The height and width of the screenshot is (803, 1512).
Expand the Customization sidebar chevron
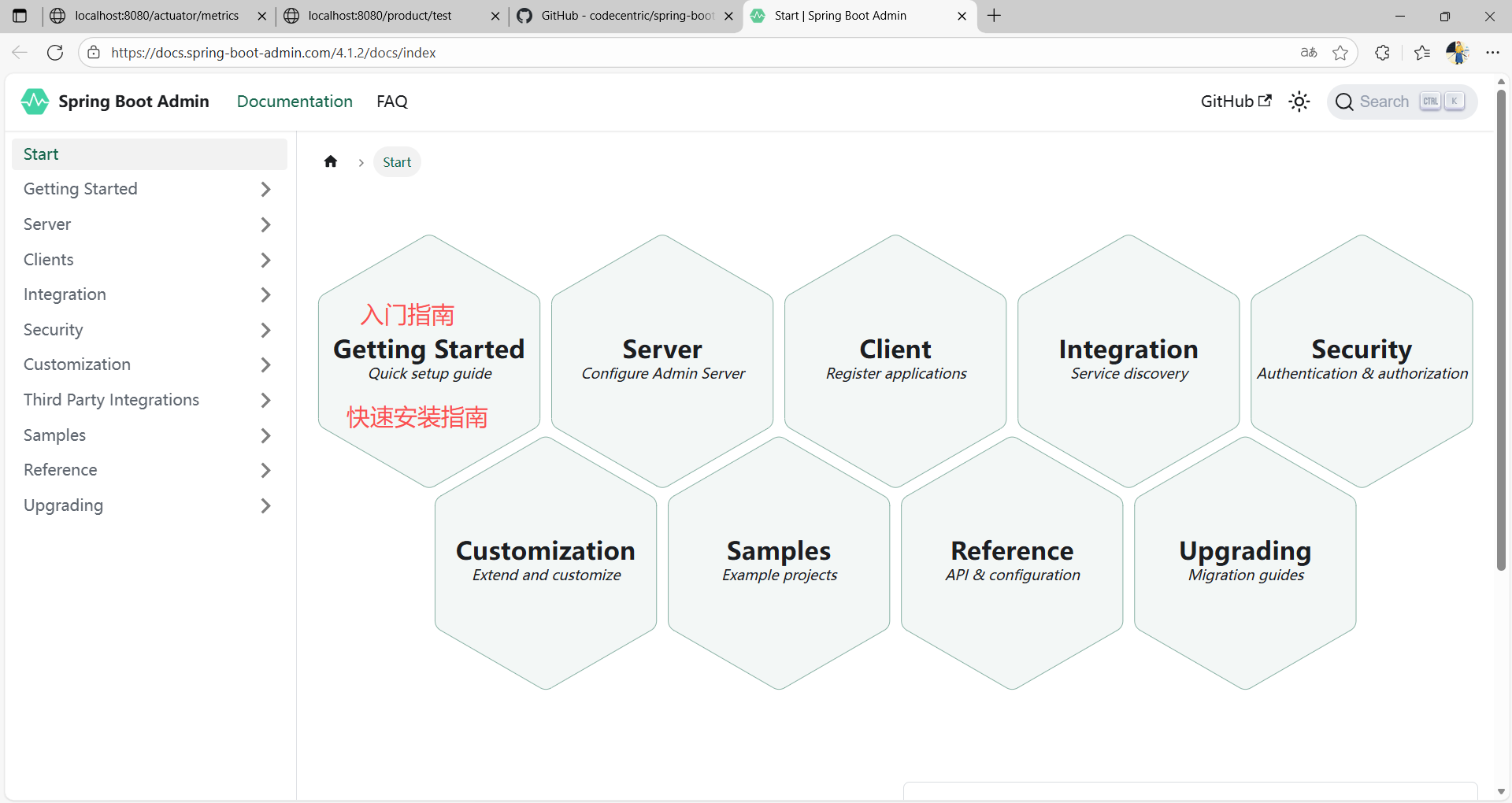point(265,364)
